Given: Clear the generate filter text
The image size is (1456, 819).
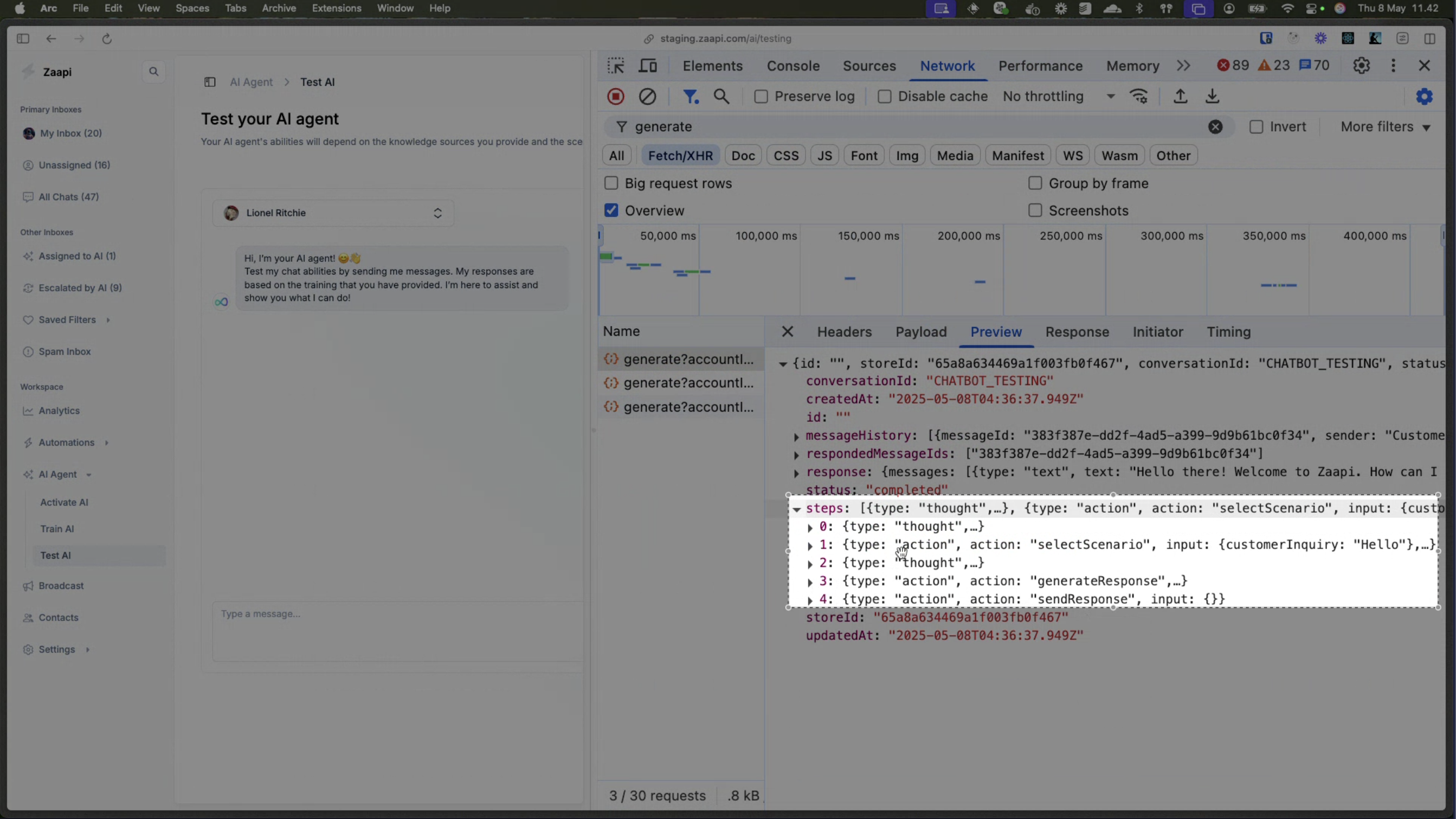Looking at the screenshot, I should click(1215, 127).
